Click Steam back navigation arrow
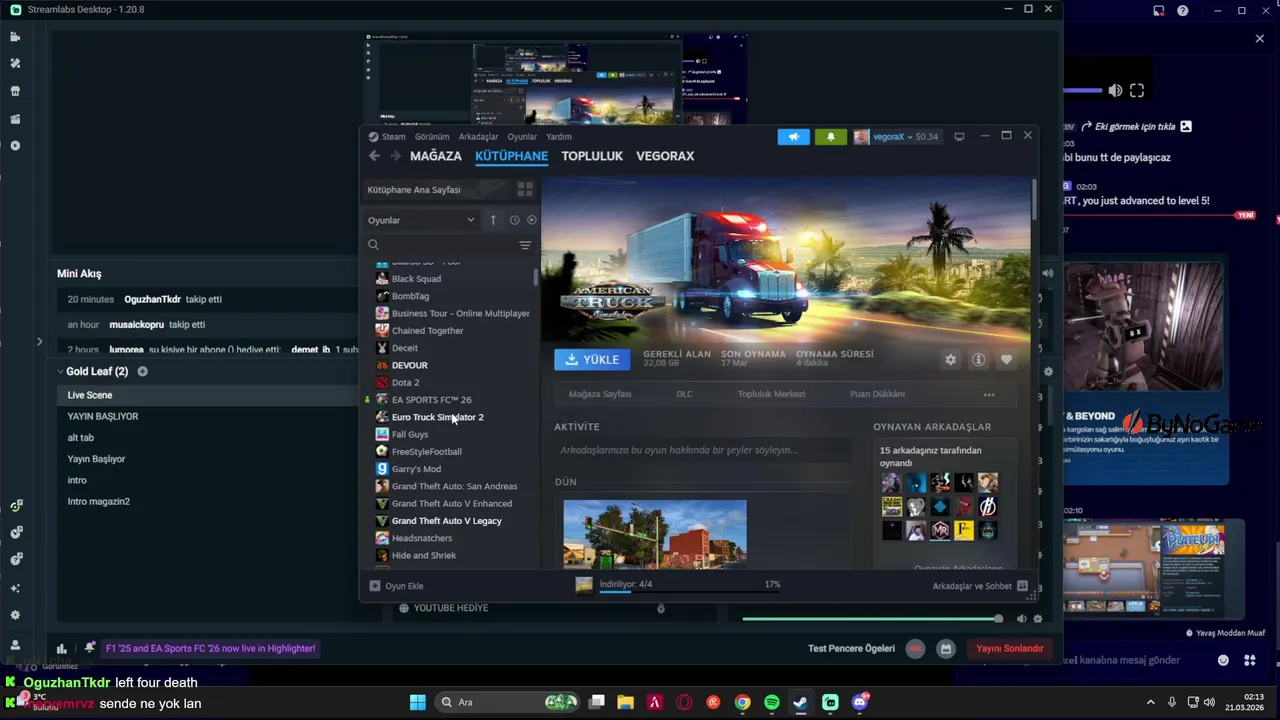 point(374,156)
